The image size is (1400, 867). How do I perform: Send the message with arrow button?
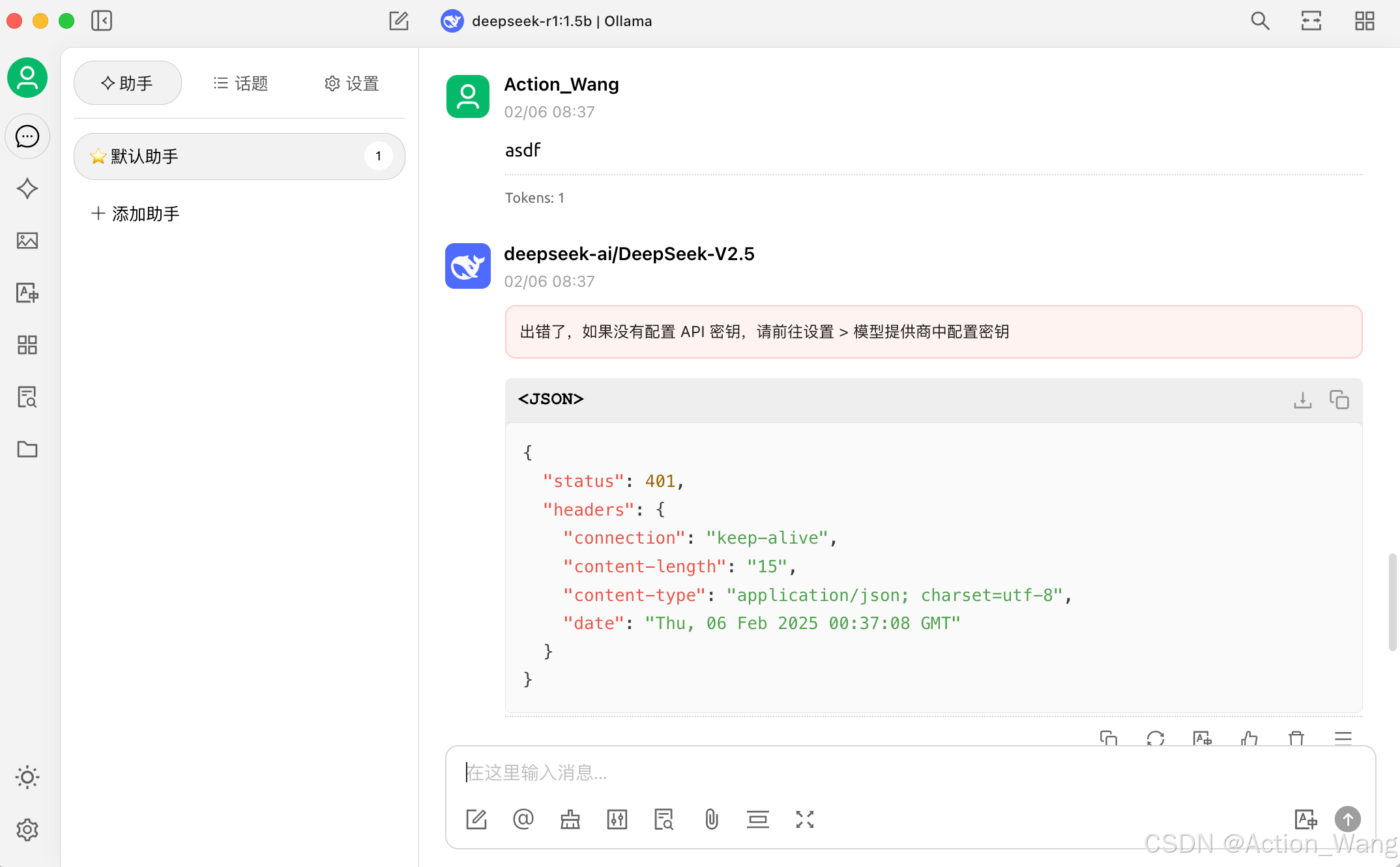click(1348, 819)
